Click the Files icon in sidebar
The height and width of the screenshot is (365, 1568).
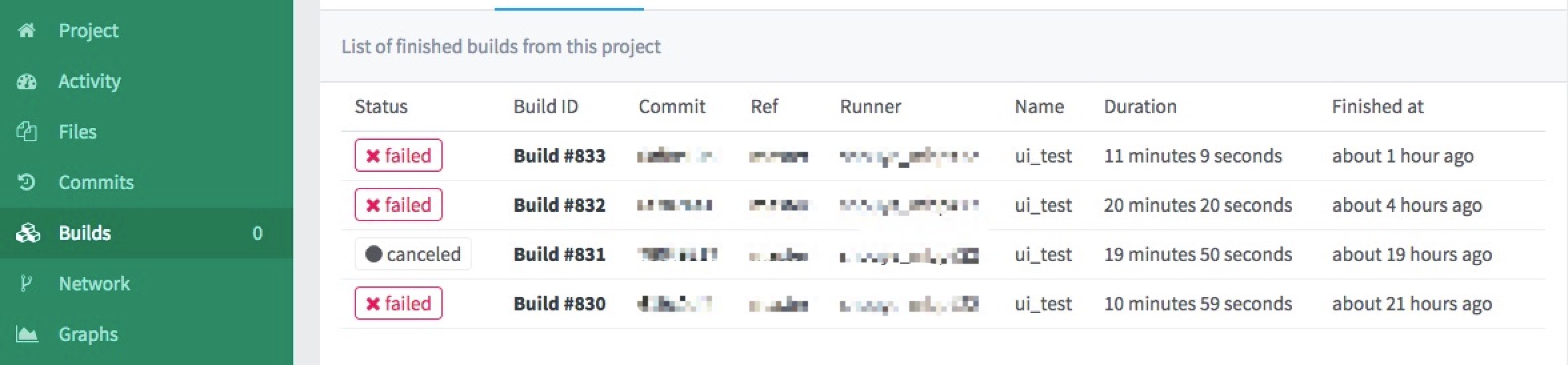point(27,132)
